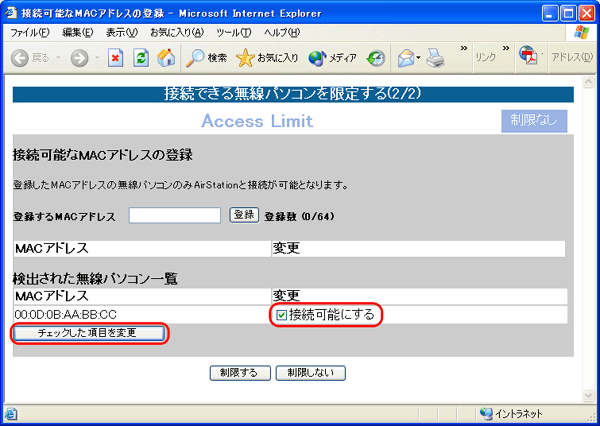Click the 制限しない button
The width and height of the screenshot is (600, 426).
coord(311,373)
